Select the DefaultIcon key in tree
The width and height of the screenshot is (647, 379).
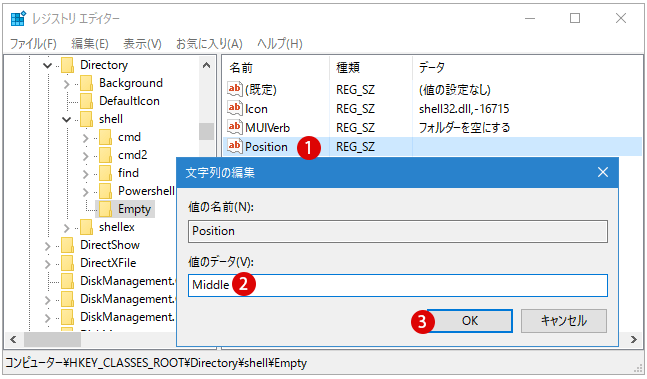tap(129, 101)
